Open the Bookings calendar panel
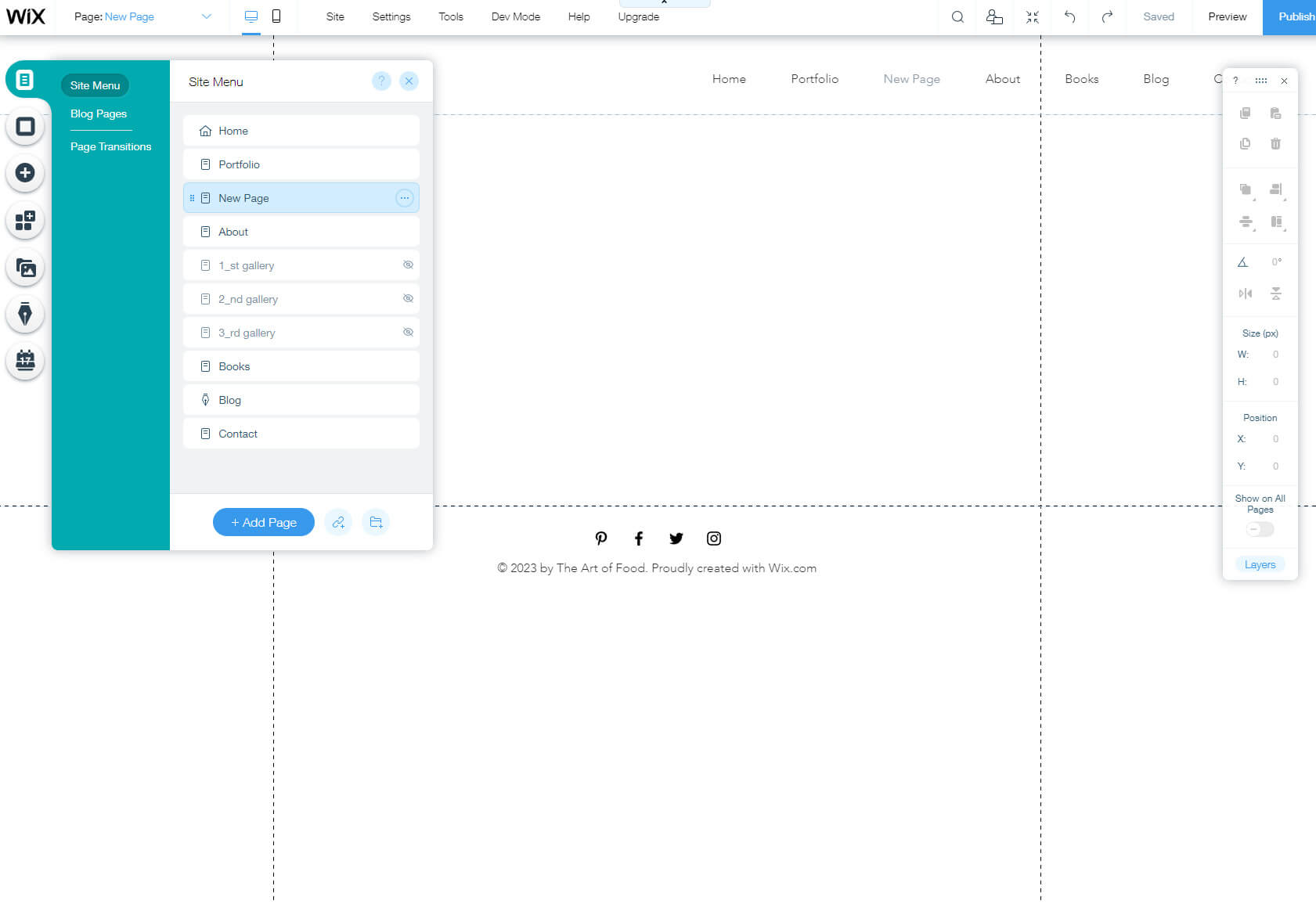The width and height of the screenshot is (1316, 904). 26,361
